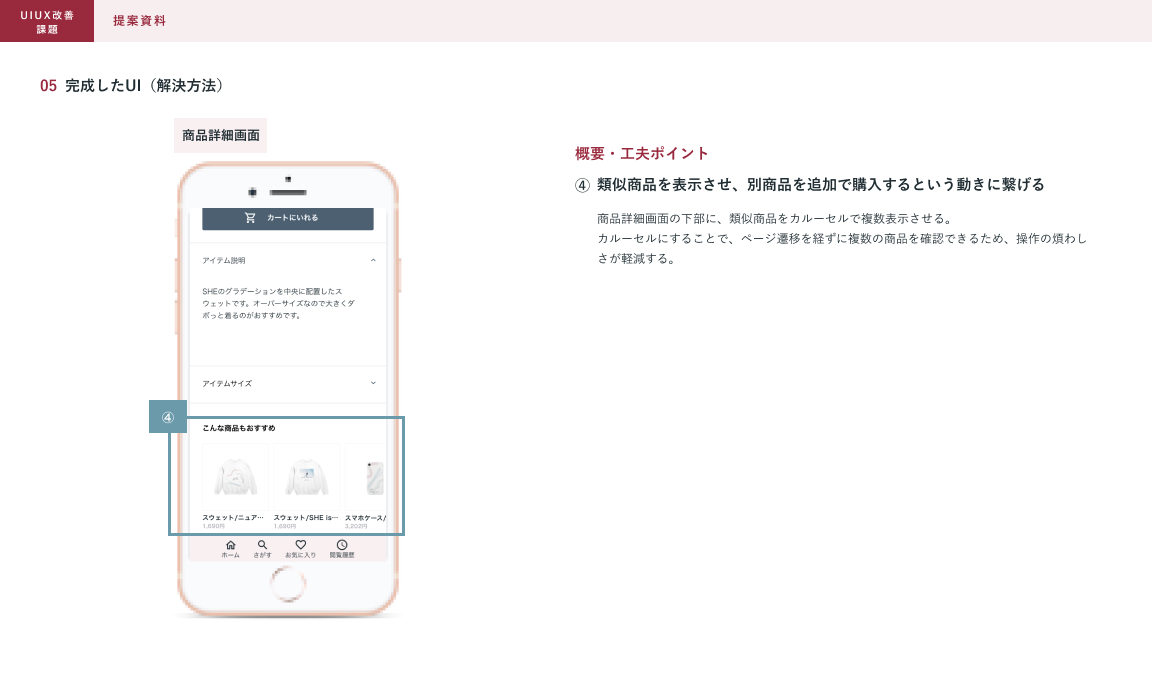The image size is (1152, 700).
Task: Open the スウェット/SHE is… product name link
Action: (x=305, y=518)
